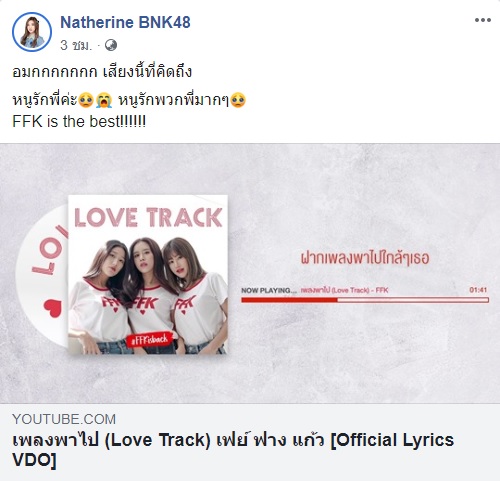Screen dimensions: 500x481
Task: Click the text FFK is the best!!!!!!
Action: coord(79,121)
